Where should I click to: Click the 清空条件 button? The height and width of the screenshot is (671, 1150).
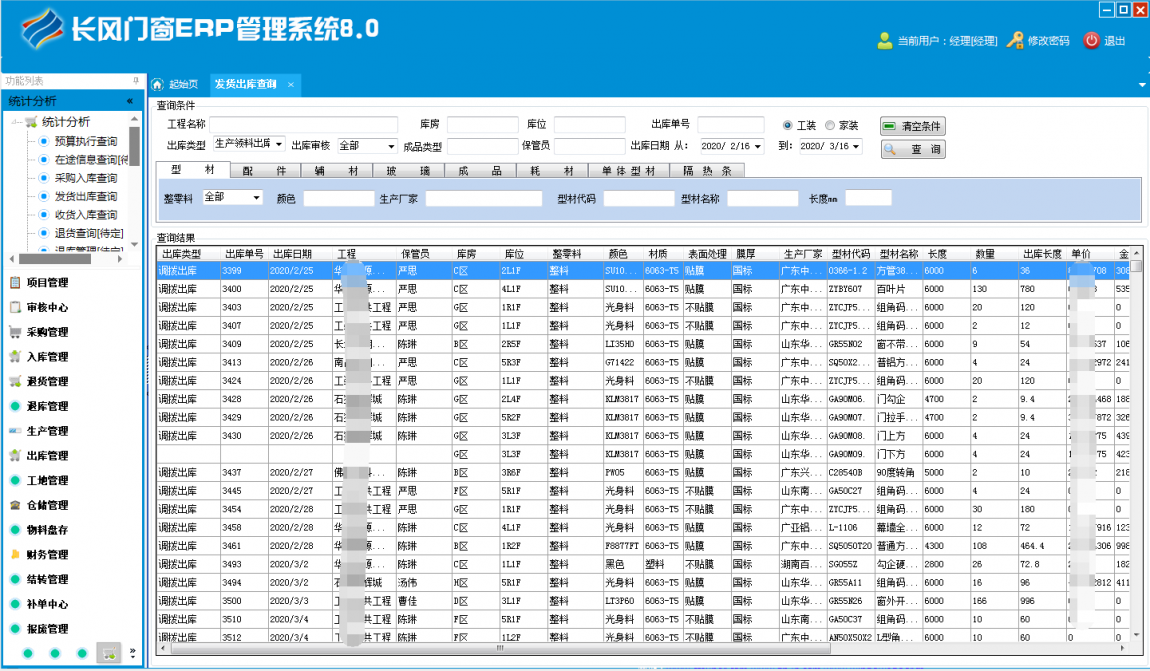[x=912, y=126]
